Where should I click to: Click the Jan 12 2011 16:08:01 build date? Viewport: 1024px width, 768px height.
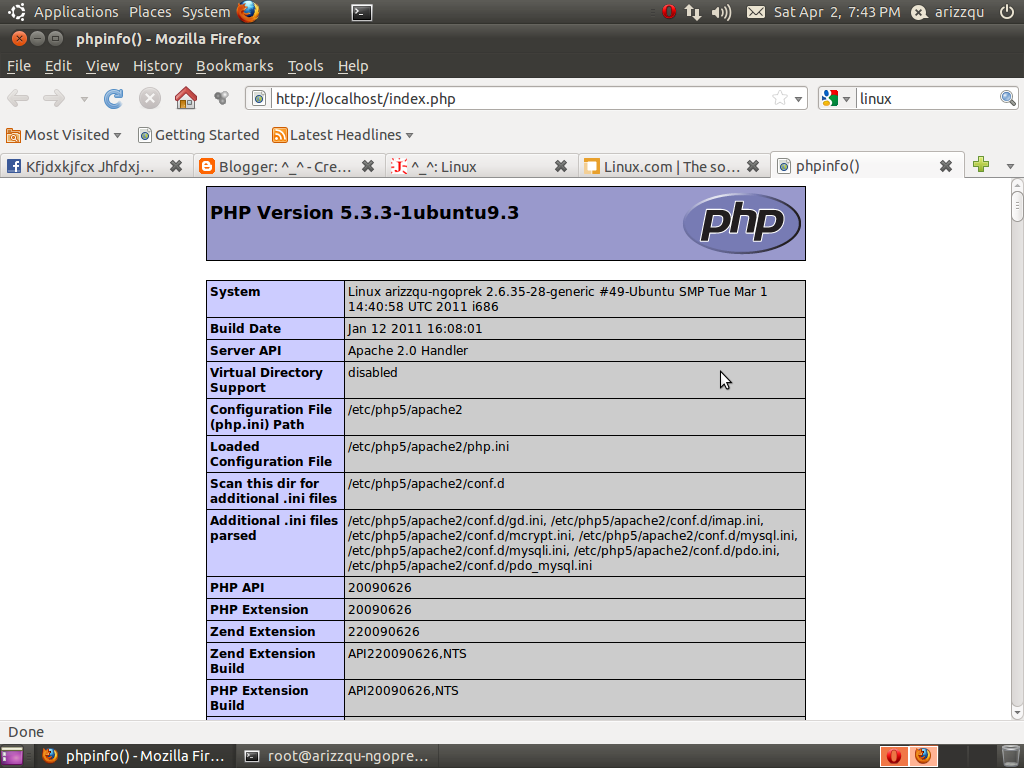[415, 328]
